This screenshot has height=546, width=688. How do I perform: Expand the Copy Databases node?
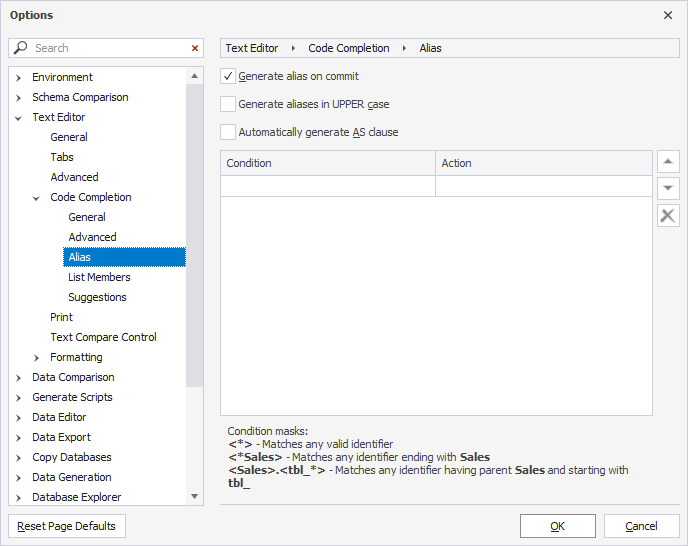click(18, 458)
